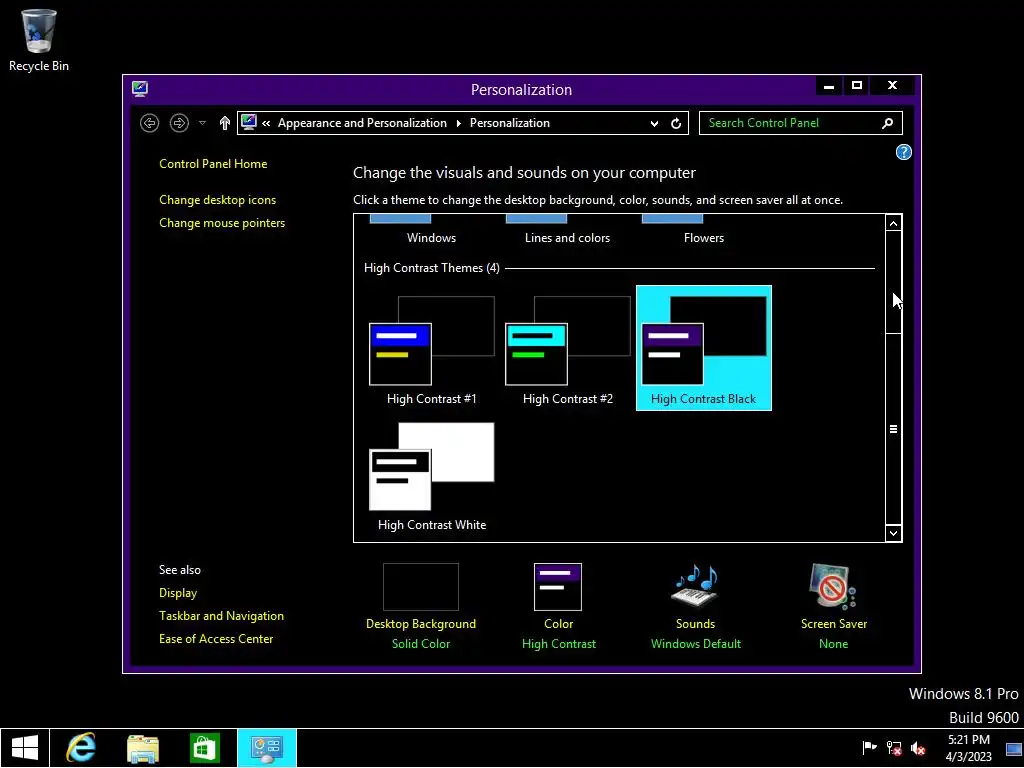Open Desktop Background settings icon
This screenshot has width=1024, height=768.
point(421,587)
